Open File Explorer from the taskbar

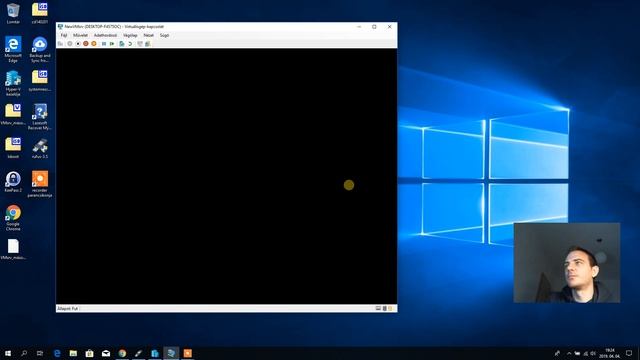(x=73, y=353)
